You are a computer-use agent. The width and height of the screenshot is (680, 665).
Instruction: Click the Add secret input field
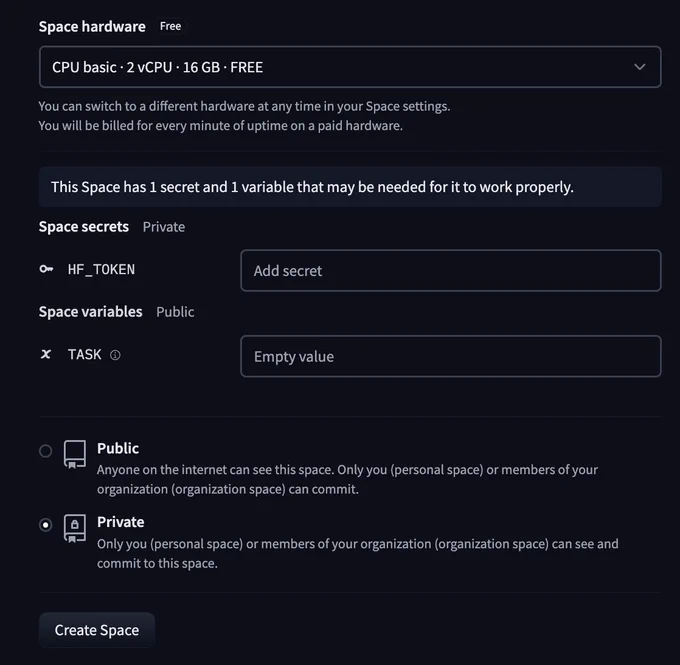(x=451, y=270)
